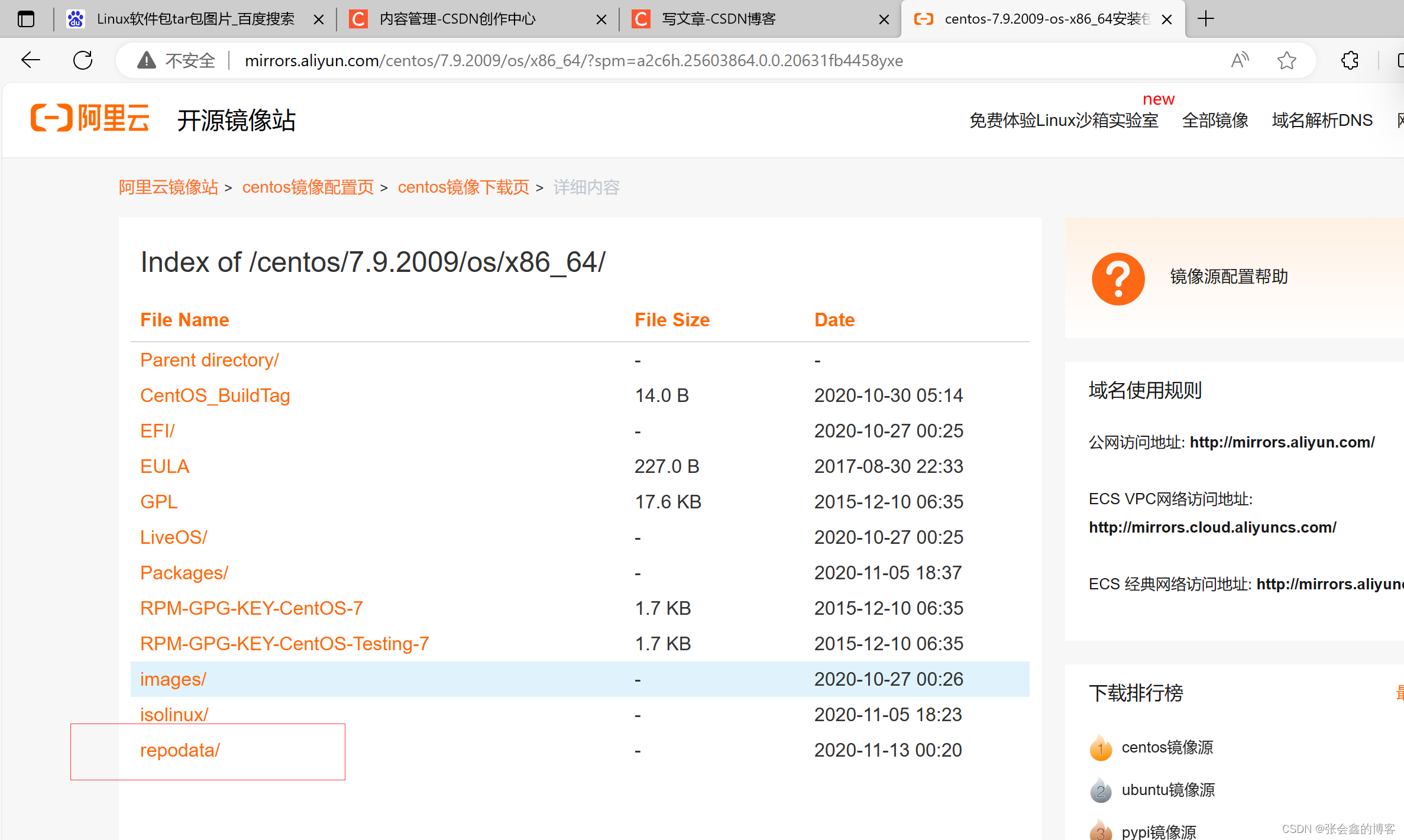The height and width of the screenshot is (840, 1404).
Task: Click 详细内容 breadcrumb text
Action: [586, 187]
